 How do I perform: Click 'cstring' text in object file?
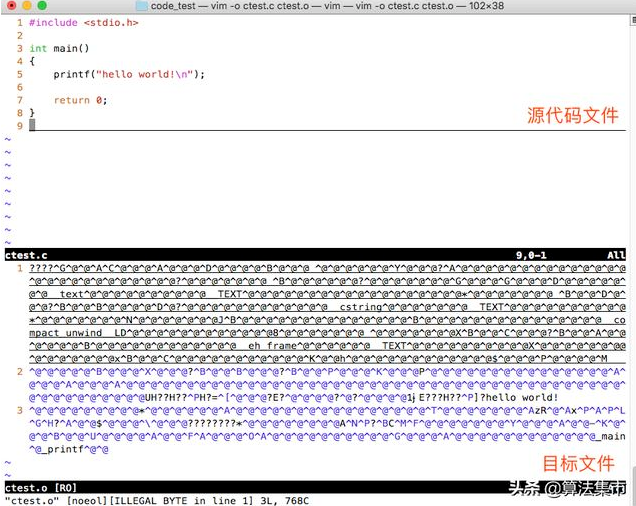361,307
